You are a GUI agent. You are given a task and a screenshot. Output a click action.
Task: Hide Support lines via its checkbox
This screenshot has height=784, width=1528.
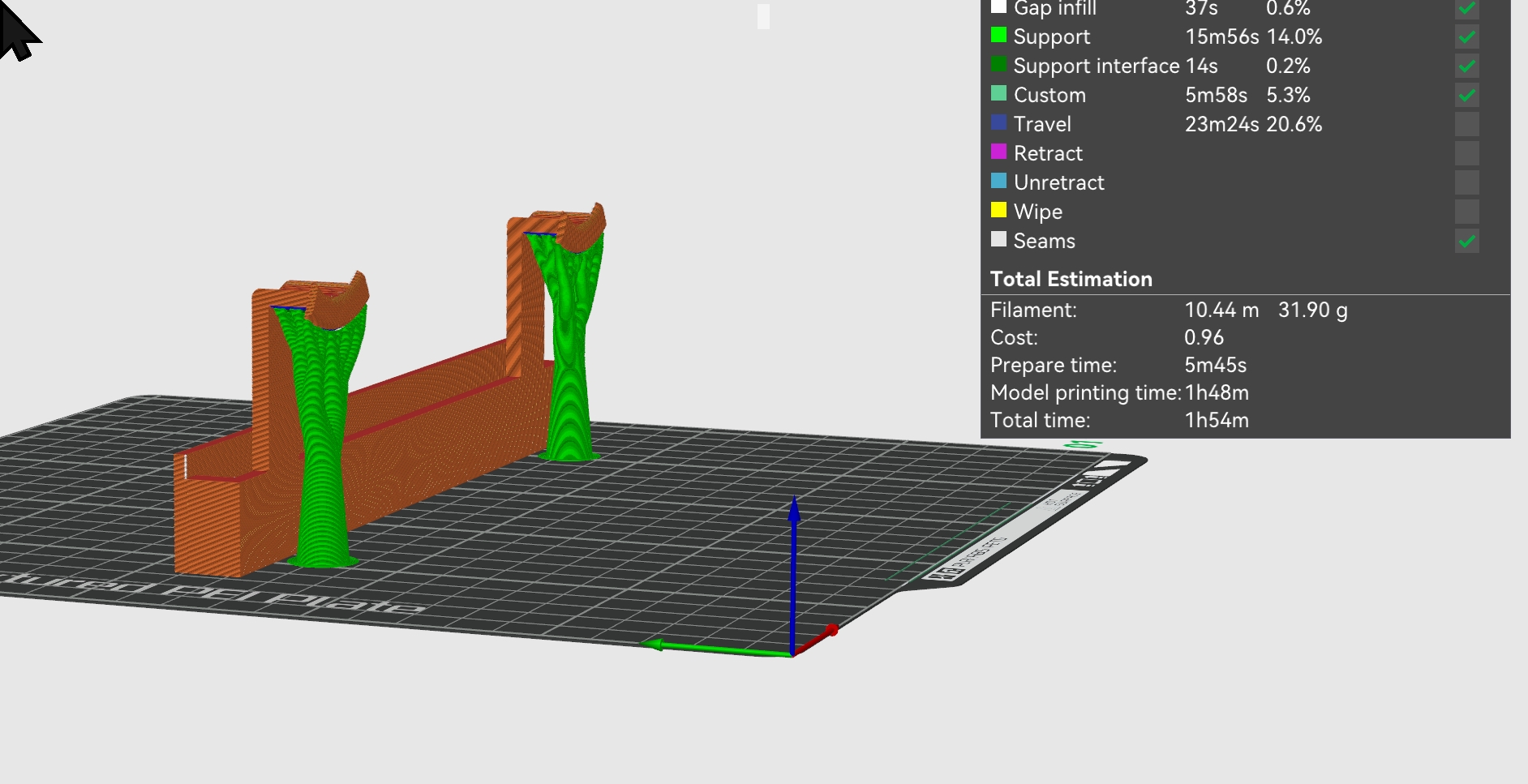click(1466, 36)
